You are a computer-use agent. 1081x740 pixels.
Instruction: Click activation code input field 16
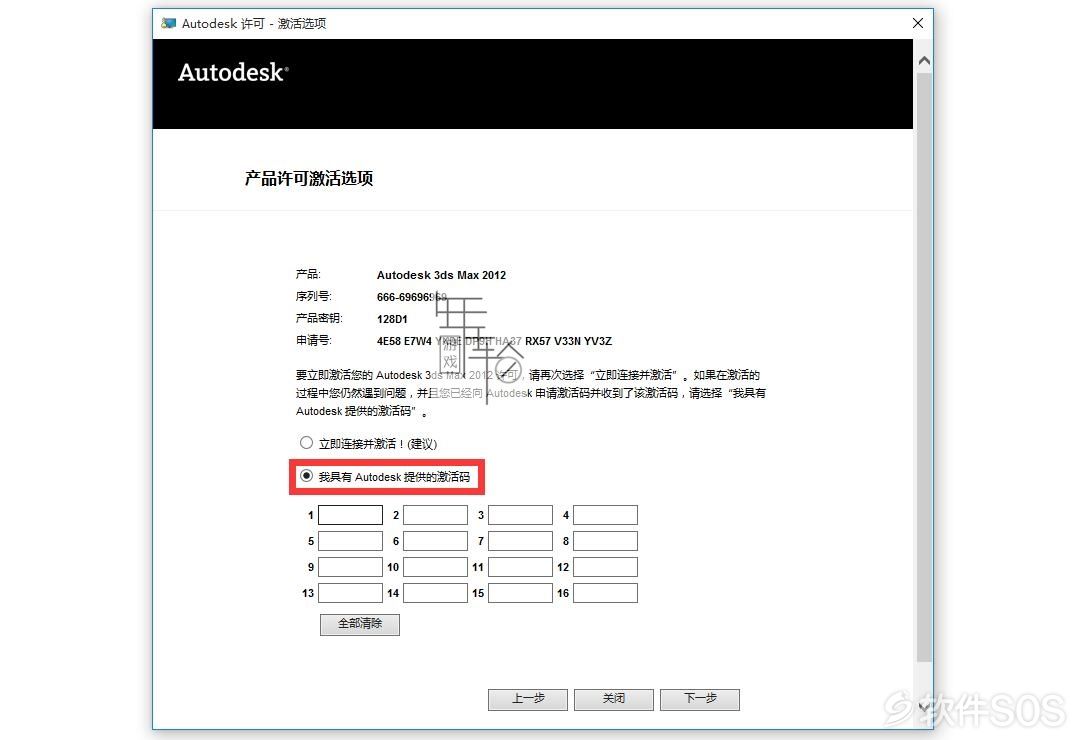(605, 593)
